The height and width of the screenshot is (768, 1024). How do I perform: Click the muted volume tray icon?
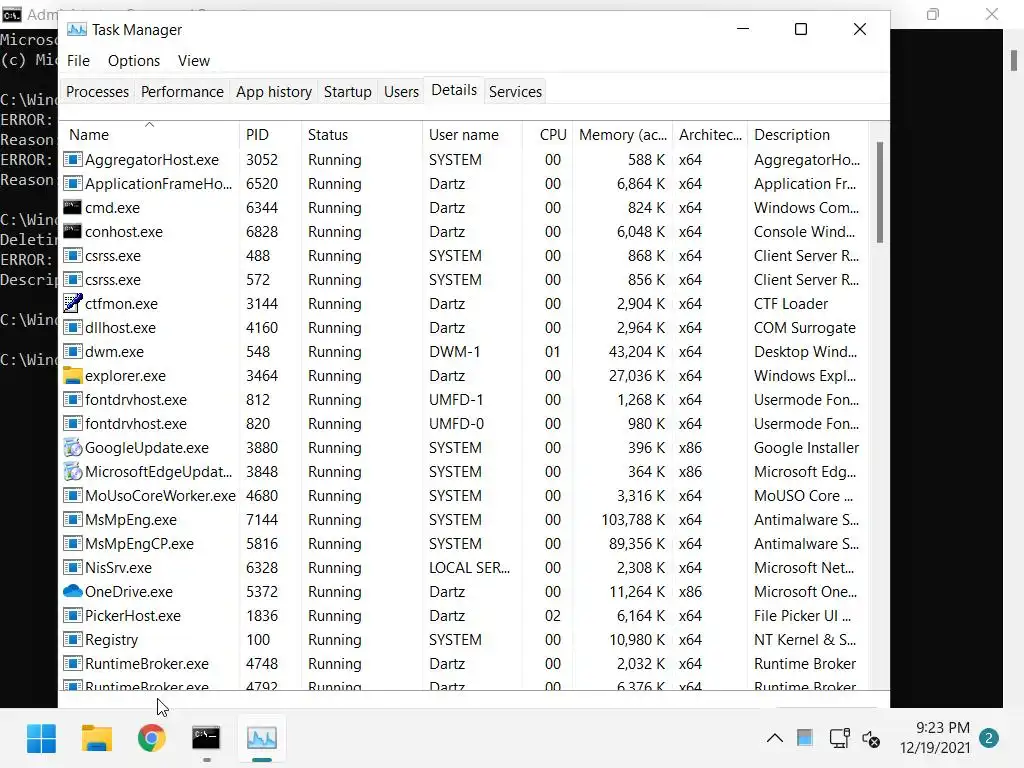[871, 739]
